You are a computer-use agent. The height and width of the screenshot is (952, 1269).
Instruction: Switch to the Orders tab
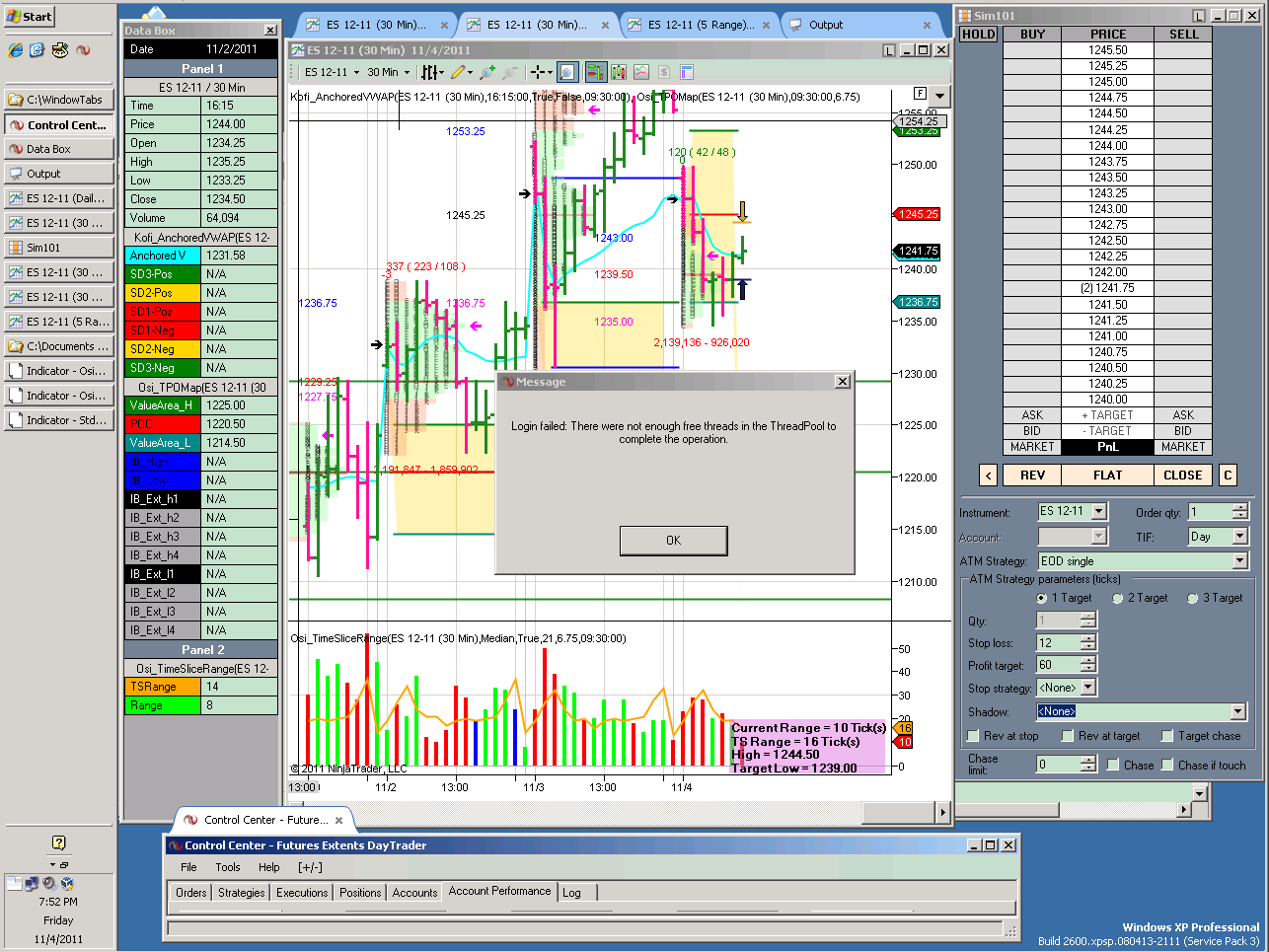pyautogui.click(x=191, y=892)
